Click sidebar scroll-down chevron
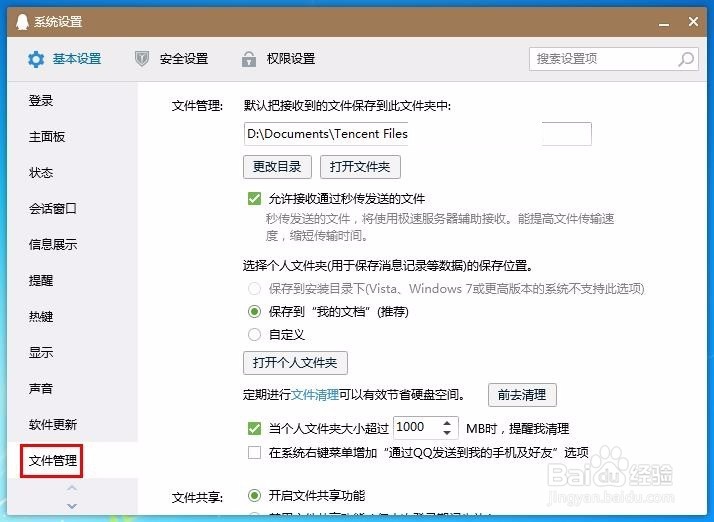The image size is (714, 522). [72, 506]
